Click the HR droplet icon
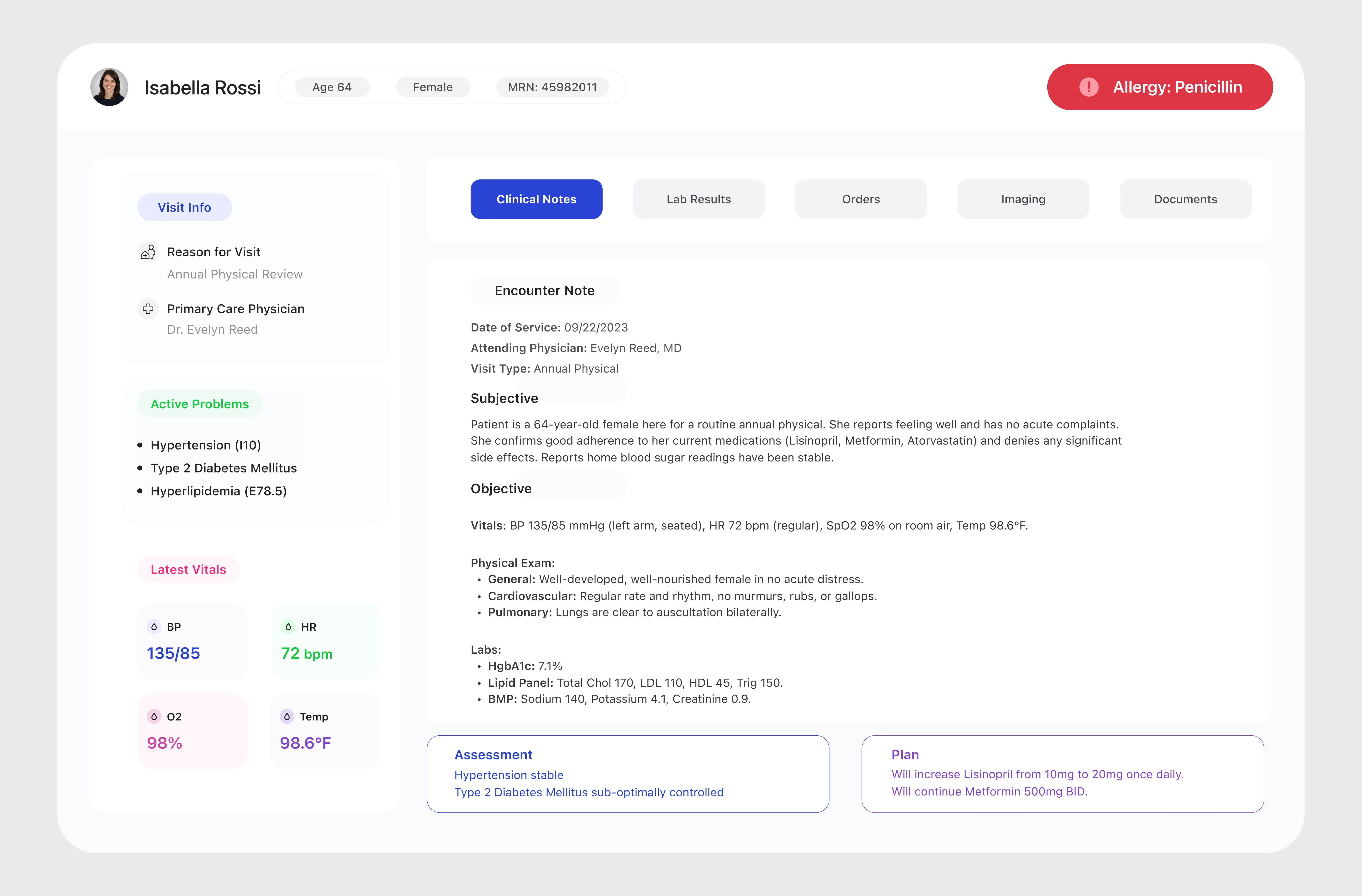Image resolution: width=1362 pixels, height=896 pixels. click(x=288, y=626)
